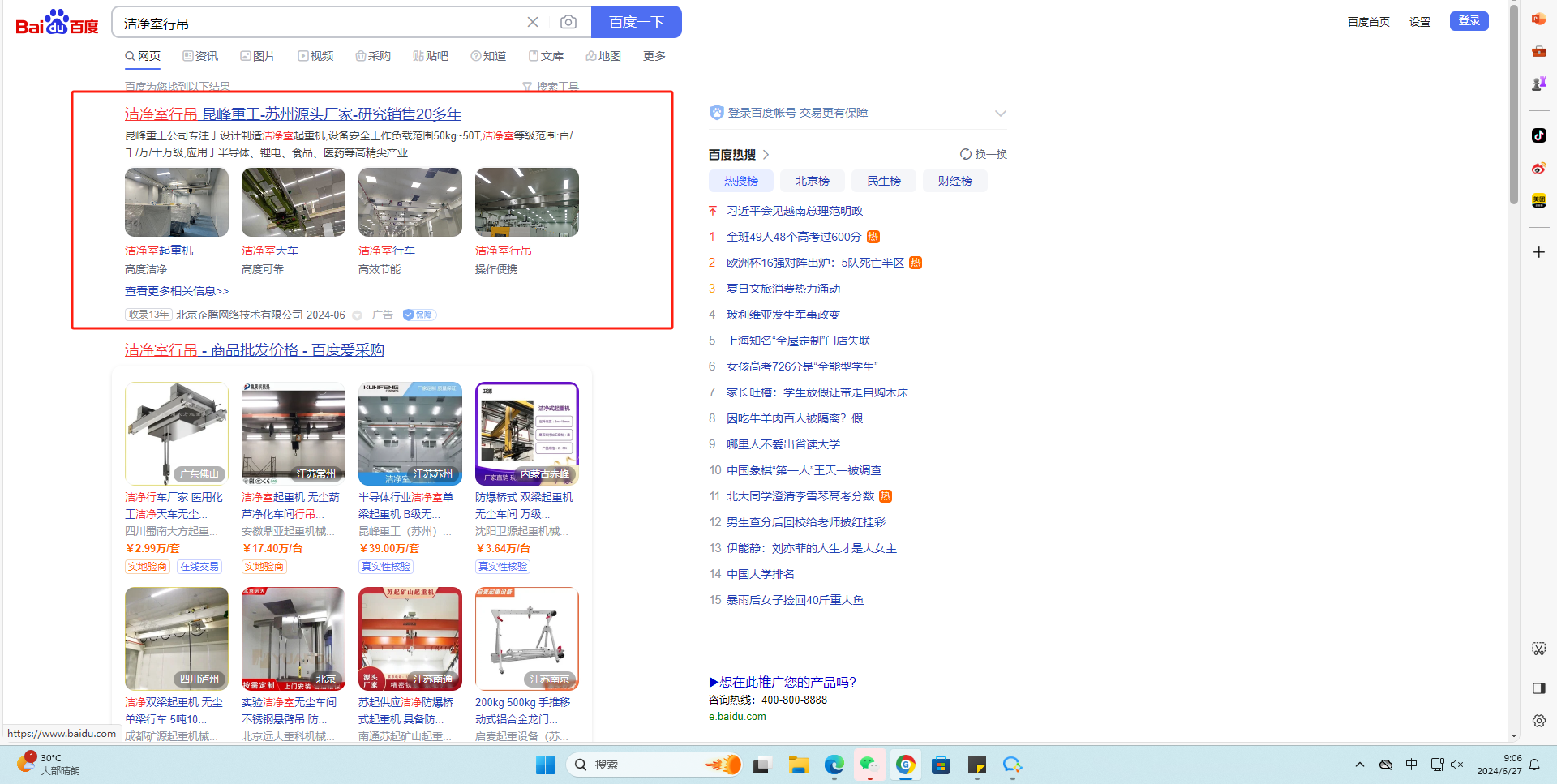Viewport: 1557px width, 784px height.
Task: Open the 地图 tab
Action: tap(603, 56)
